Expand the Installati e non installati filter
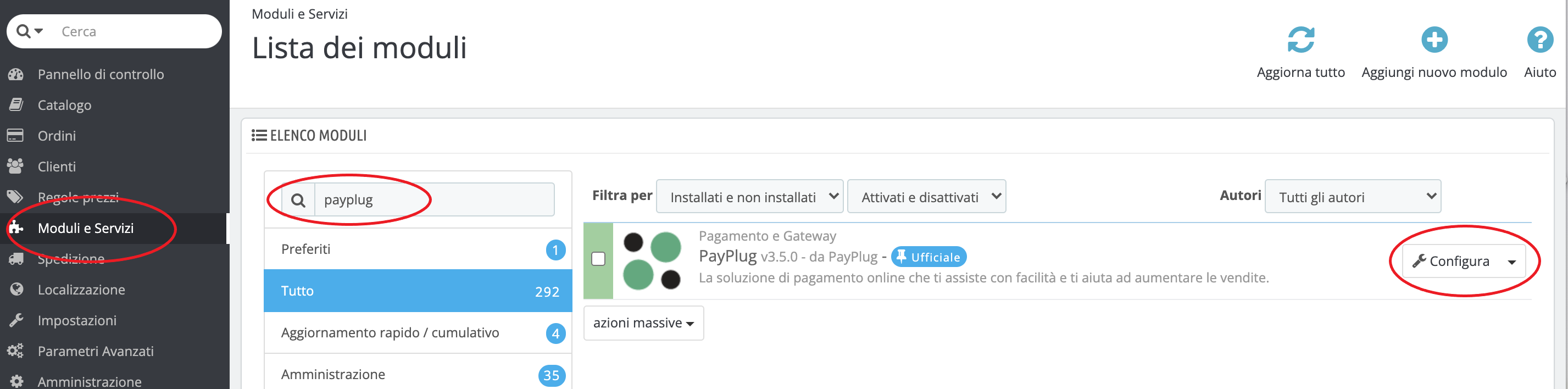The width and height of the screenshot is (1568, 389). pos(749,197)
